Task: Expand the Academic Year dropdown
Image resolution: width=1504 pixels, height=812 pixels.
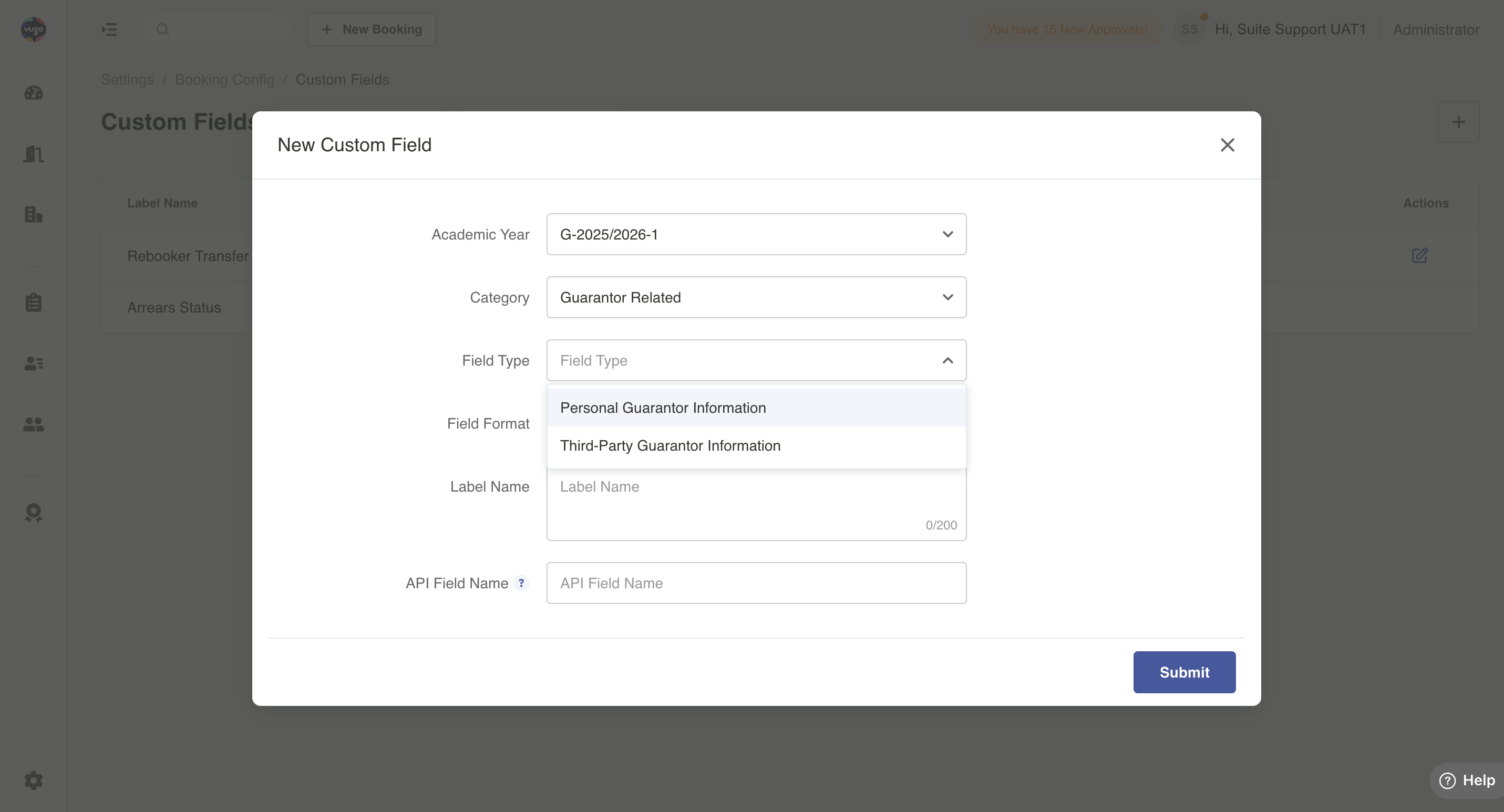Action: 756,234
